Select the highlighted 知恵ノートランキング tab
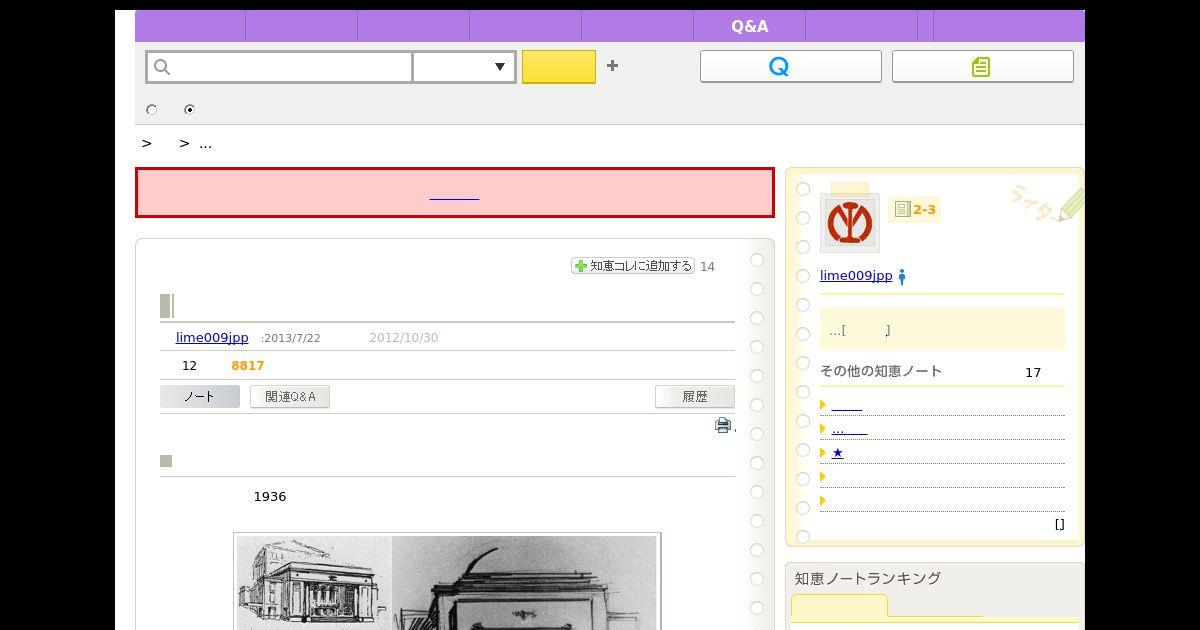Image resolution: width=1200 pixels, height=630 pixels. coord(839,607)
